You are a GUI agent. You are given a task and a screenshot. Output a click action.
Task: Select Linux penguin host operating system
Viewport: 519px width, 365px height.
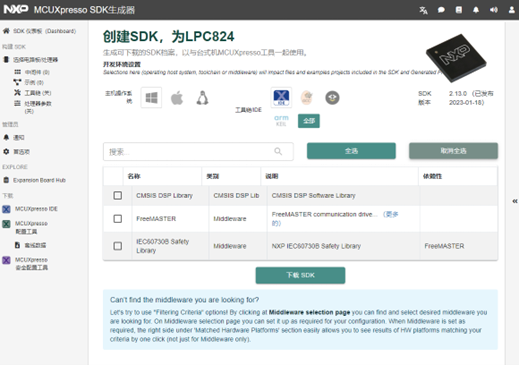click(202, 98)
